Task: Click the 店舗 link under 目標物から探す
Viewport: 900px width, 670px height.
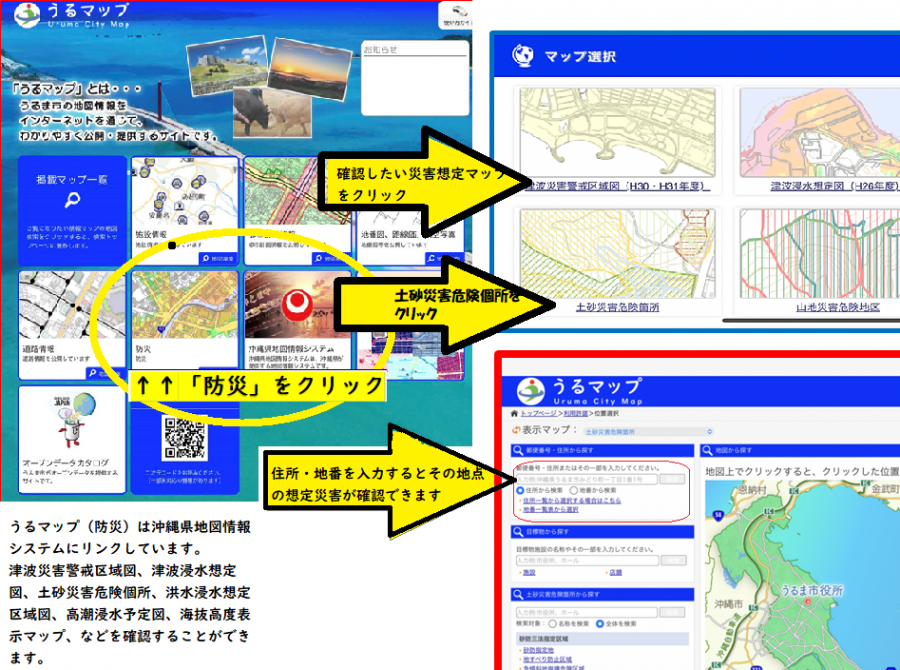Action: [x=615, y=572]
